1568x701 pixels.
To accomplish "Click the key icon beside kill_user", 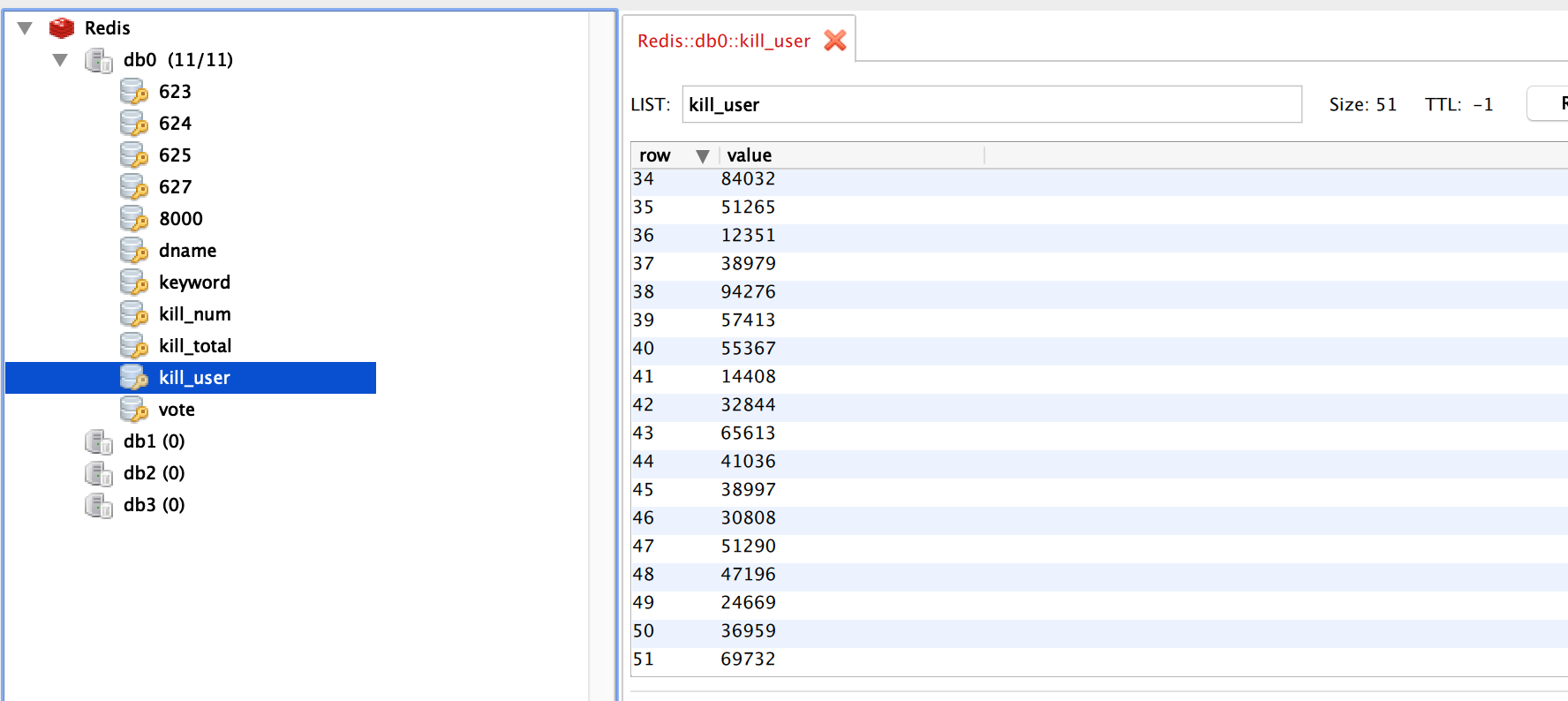I will tap(133, 378).
